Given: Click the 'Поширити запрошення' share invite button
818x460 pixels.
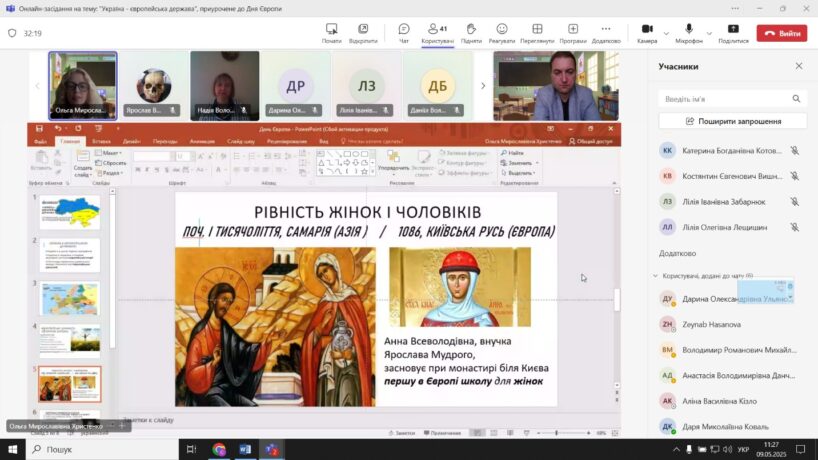Looking at the screenshot, I should pyautogui.click(x=733, y=121).
